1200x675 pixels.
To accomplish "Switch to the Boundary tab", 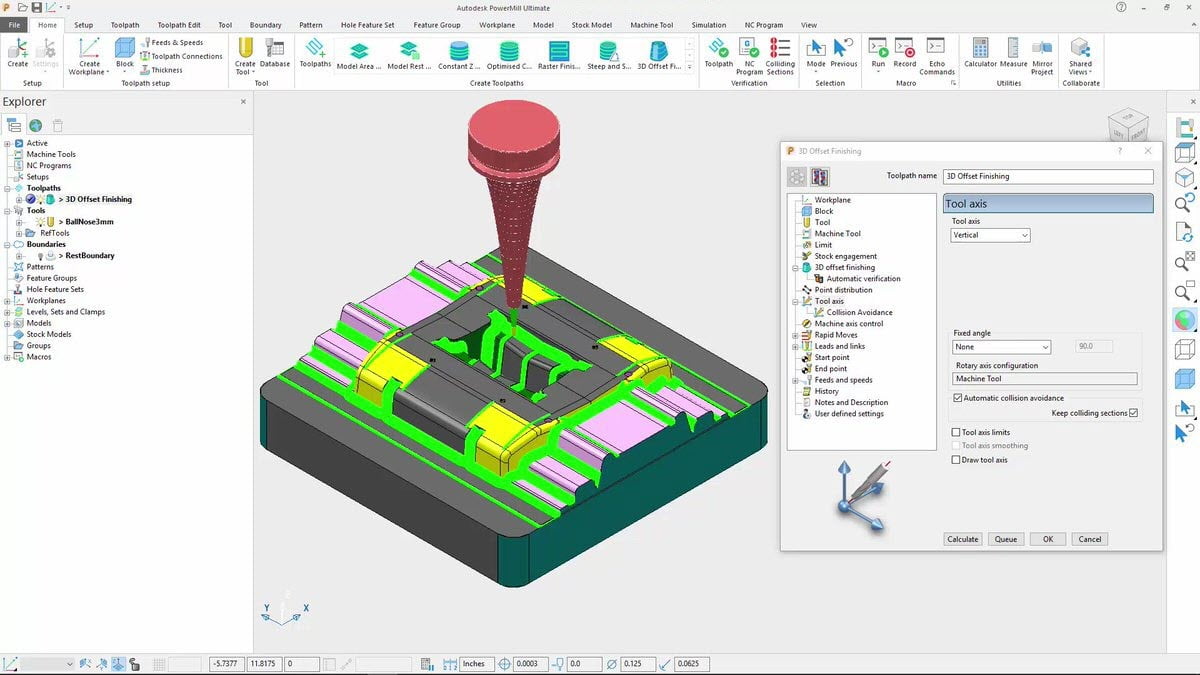I will pyautogui.click(x=265, y=25).
